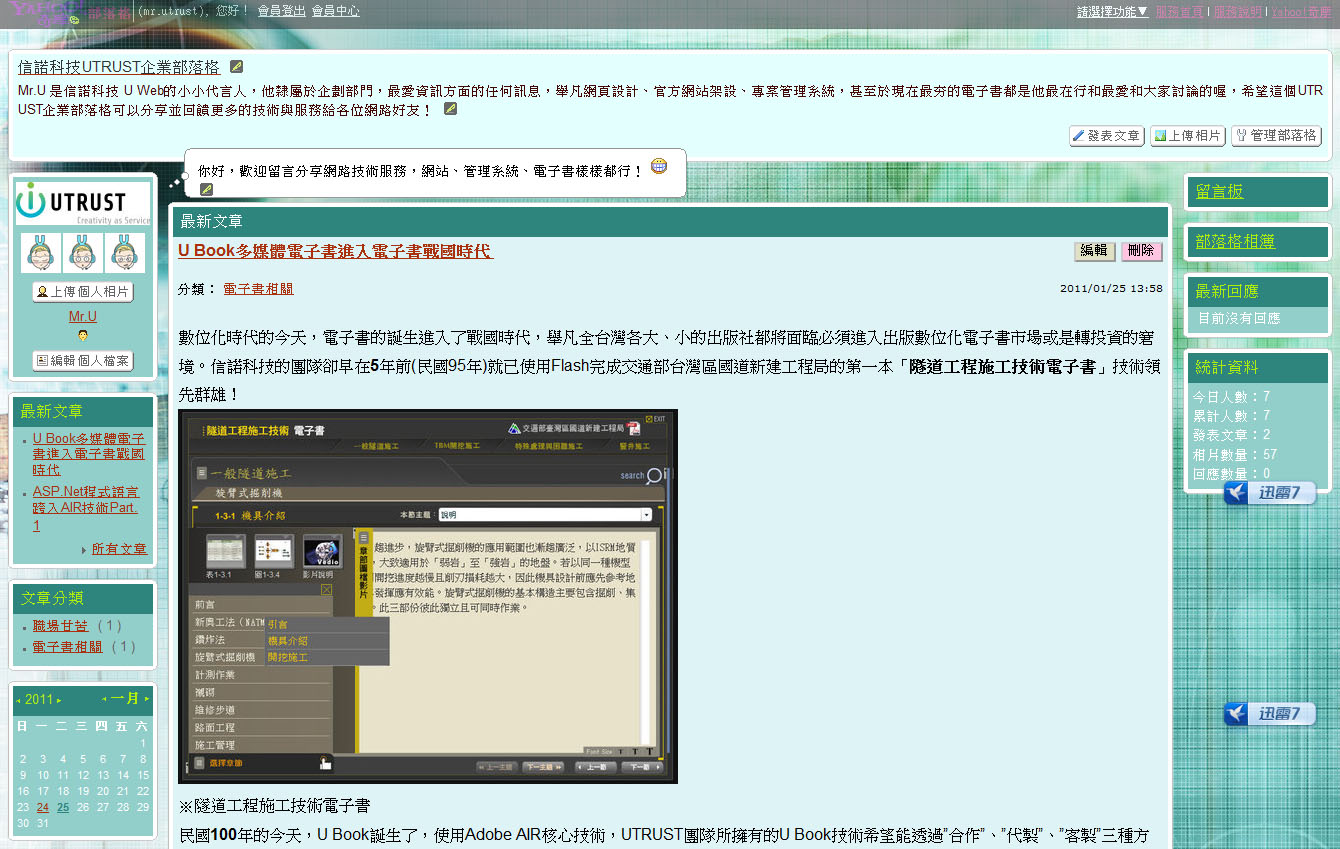Open the 留言板 guestbook

[x=1219, y=191]
